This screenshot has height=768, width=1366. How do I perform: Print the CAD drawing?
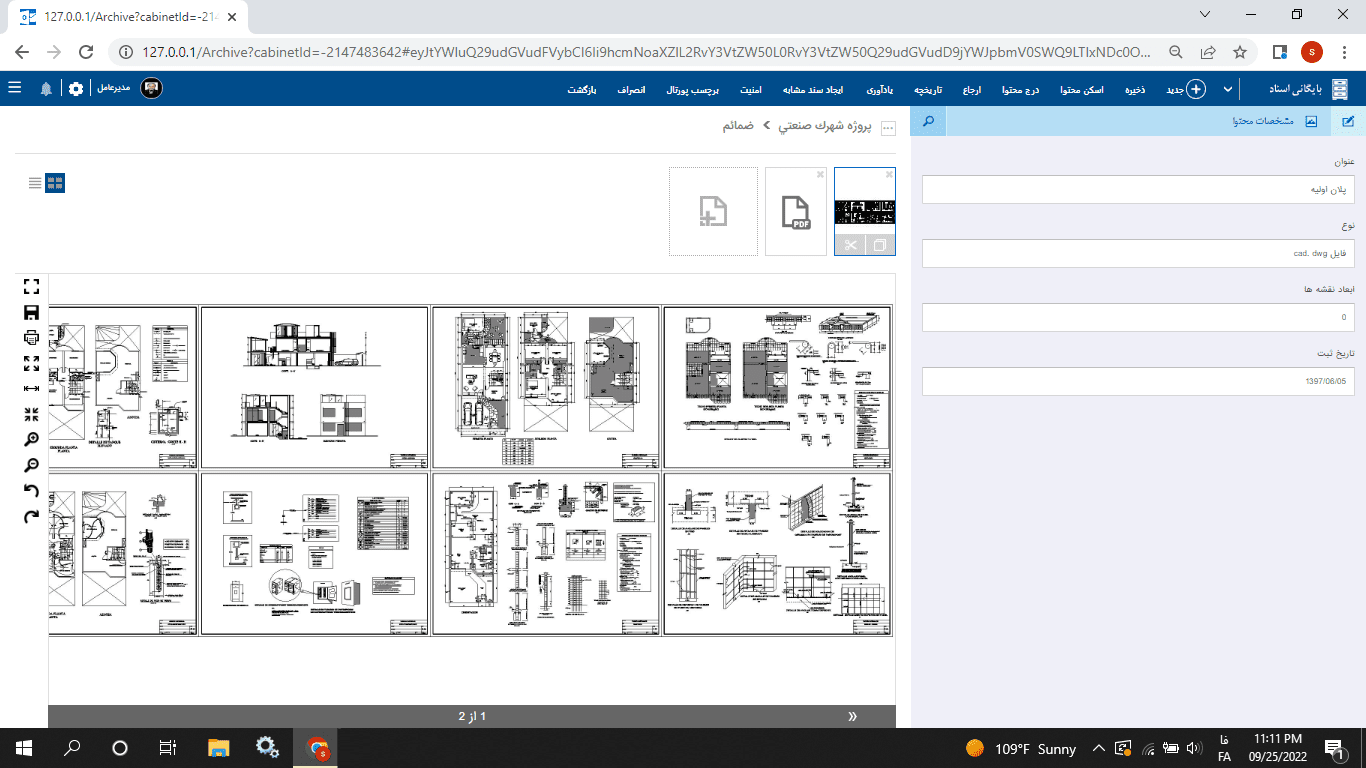pyautogui.click(x=31, y=337)
